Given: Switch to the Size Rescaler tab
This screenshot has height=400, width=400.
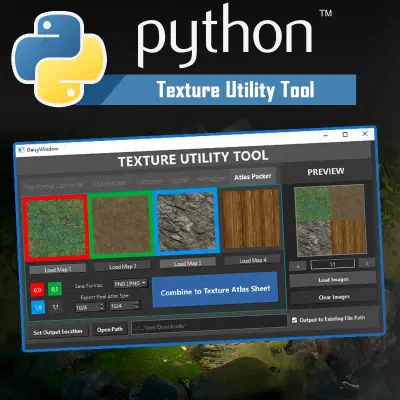Looking at the screenshot, I should click(x=110, y=183).
